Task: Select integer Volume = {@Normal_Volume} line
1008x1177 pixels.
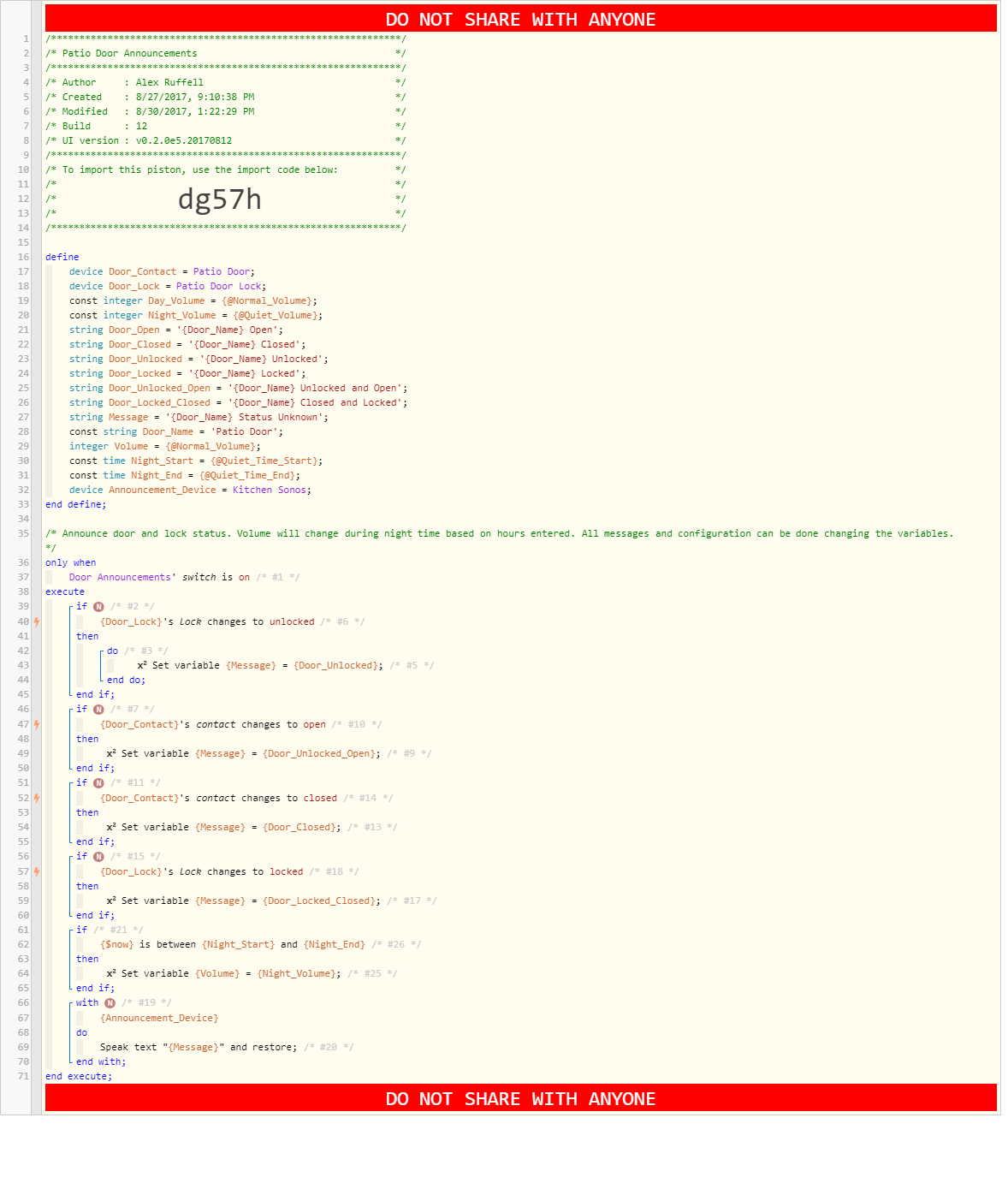Action: [x=165, y=446]
